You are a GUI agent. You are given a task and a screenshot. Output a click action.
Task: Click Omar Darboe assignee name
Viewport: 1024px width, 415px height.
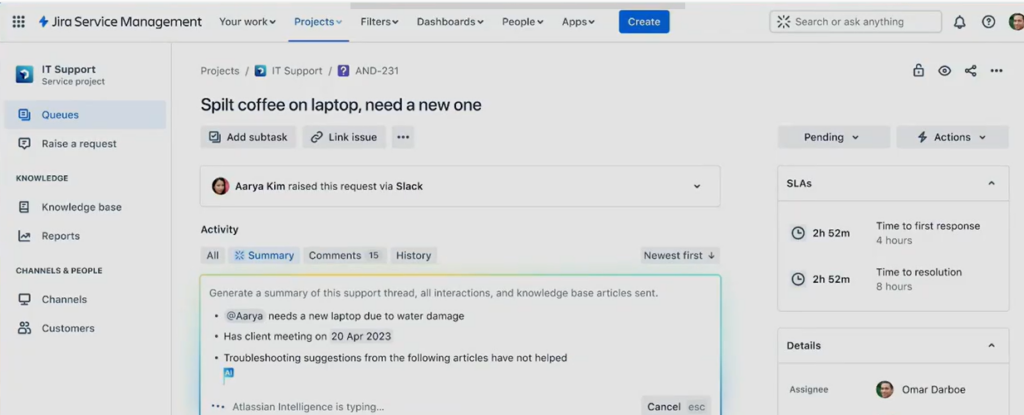[933, 390]
